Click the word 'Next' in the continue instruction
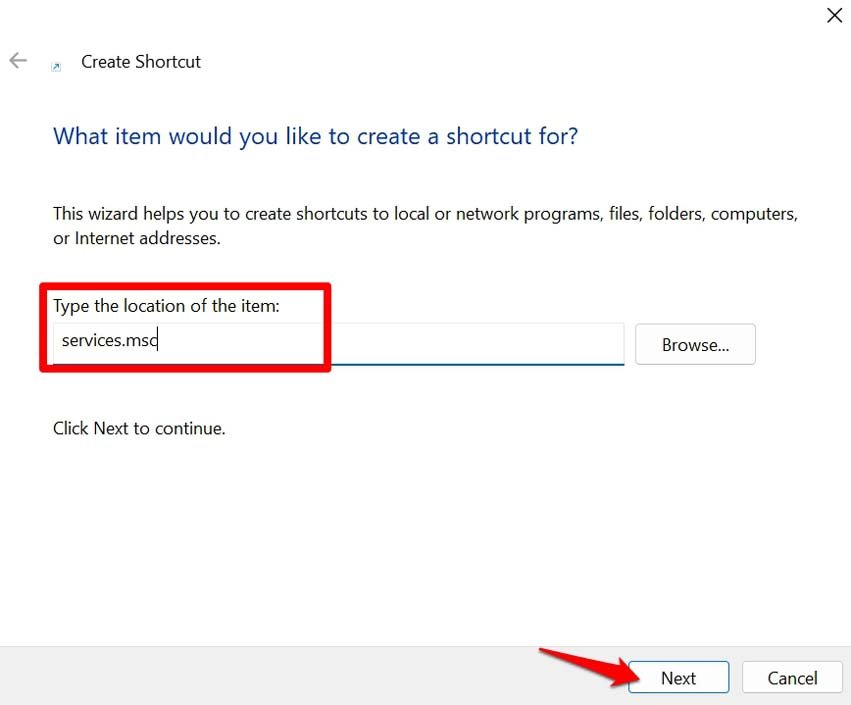 (x=111, y=428)
